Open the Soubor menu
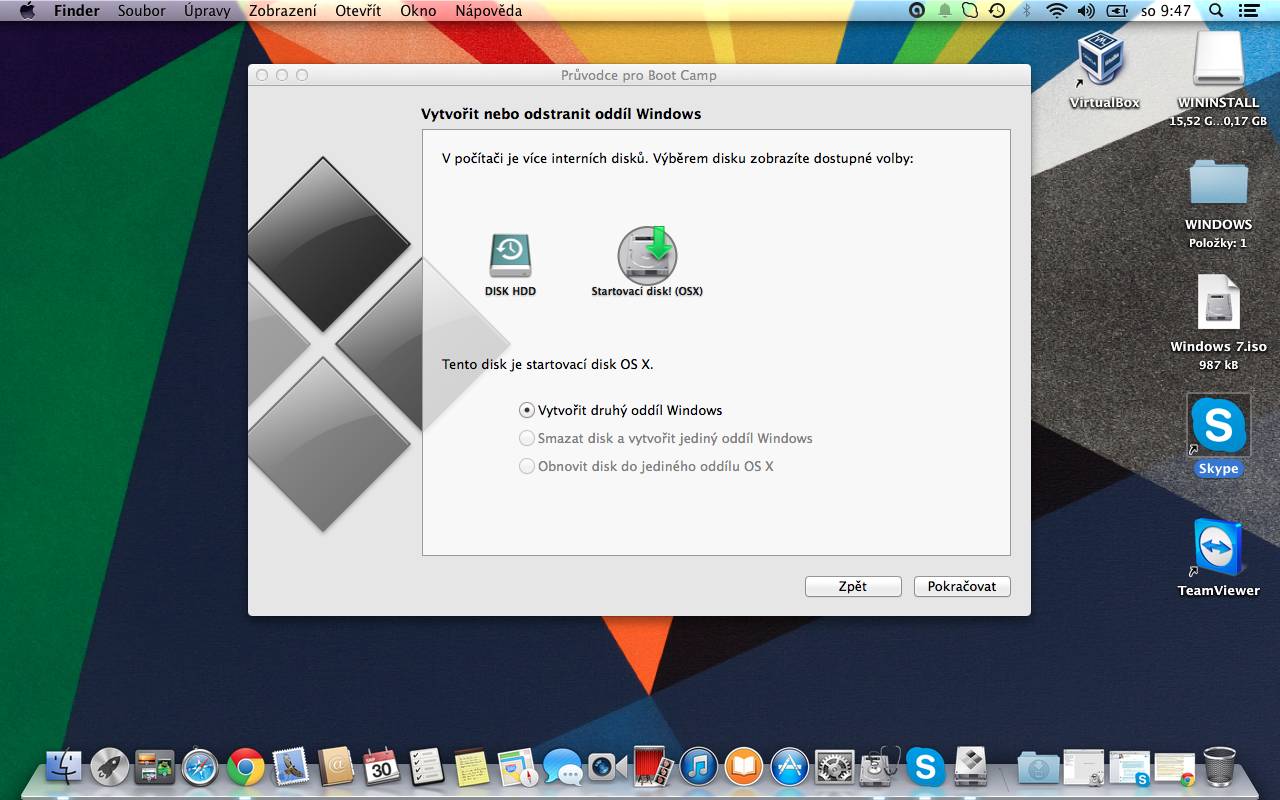 coord(141,11)
